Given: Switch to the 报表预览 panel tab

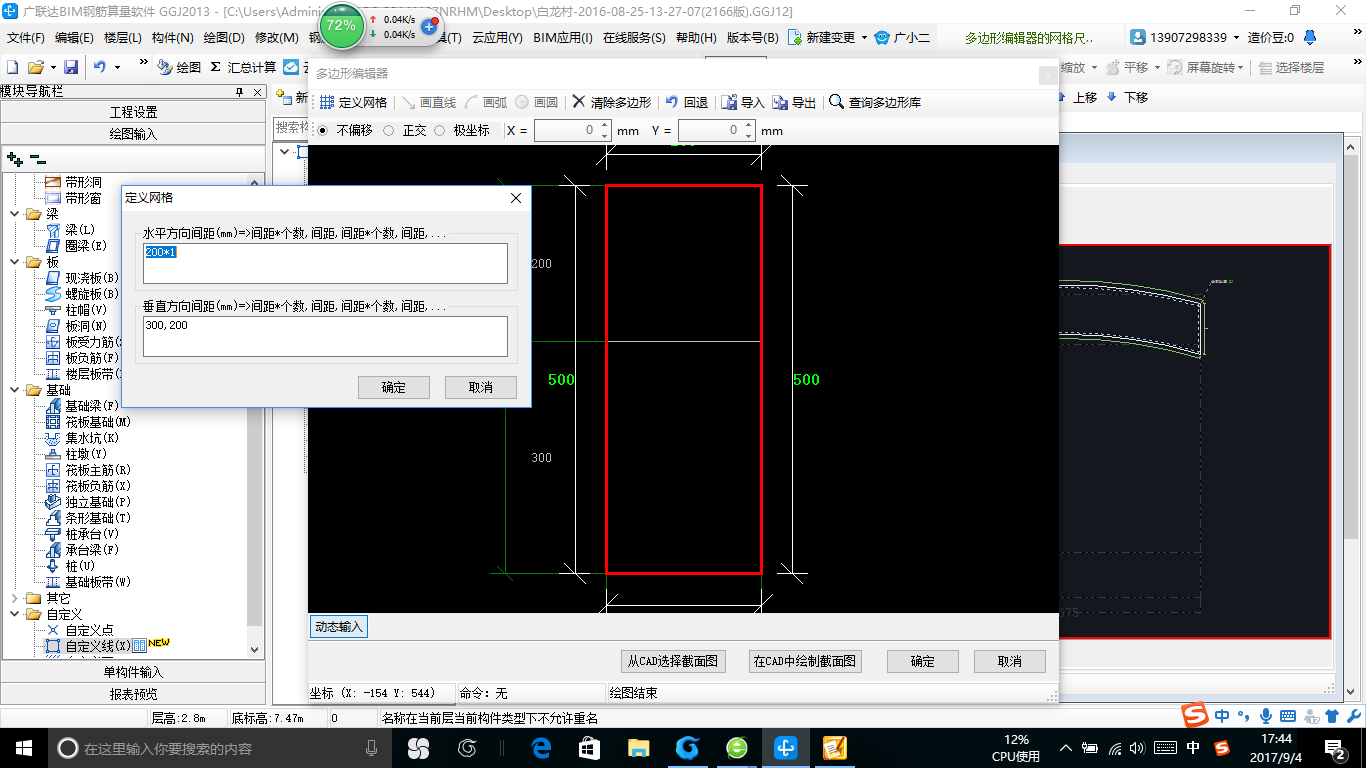Looking at the screenshot, I should coord(133,694).
